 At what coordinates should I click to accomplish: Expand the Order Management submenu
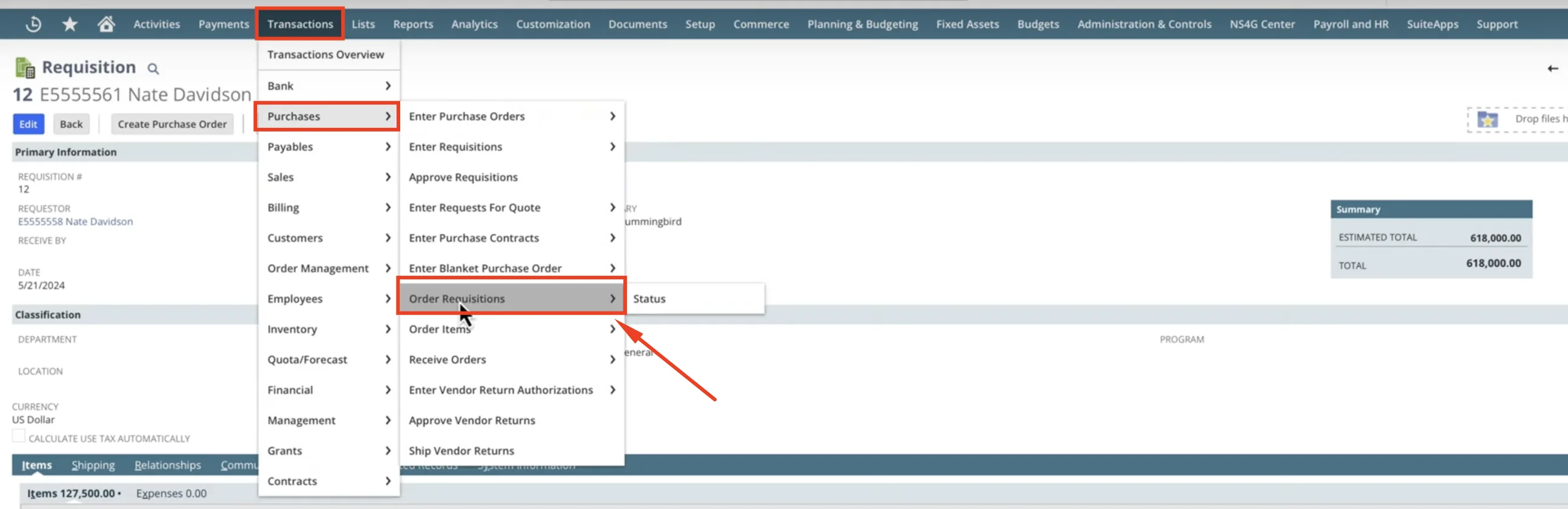[x=329, y=268]
